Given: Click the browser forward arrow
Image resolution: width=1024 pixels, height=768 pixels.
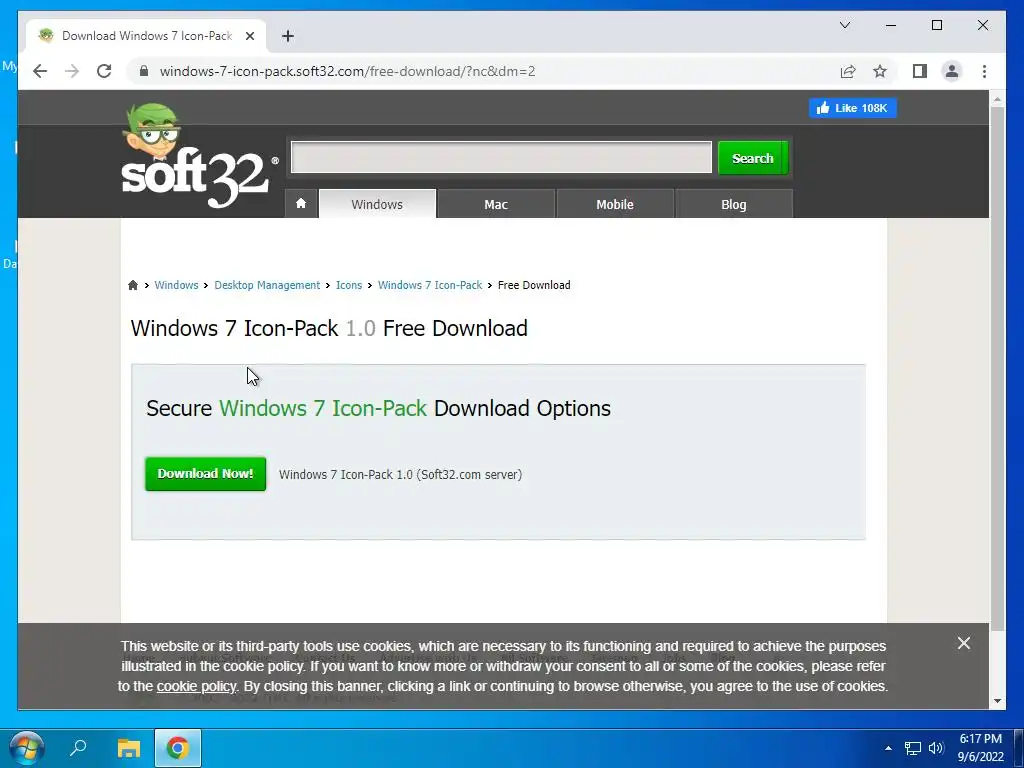Looking at the screenshot, I should (x=72, y=71).
